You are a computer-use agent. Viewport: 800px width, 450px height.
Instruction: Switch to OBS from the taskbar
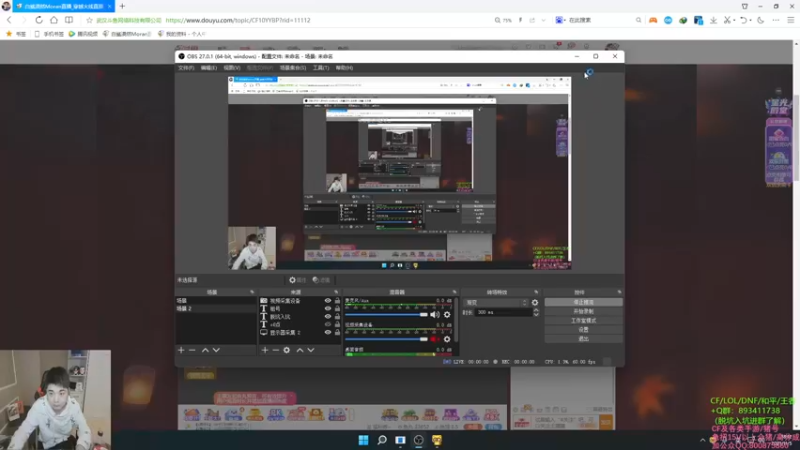pyautogui.click(x=418, y=440)
